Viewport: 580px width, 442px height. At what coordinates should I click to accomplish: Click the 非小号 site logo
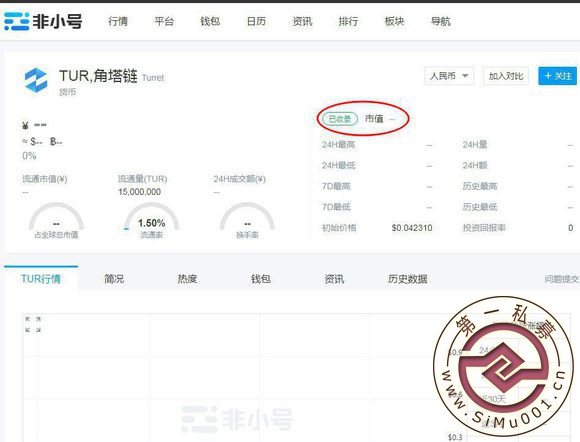point(43,21)
